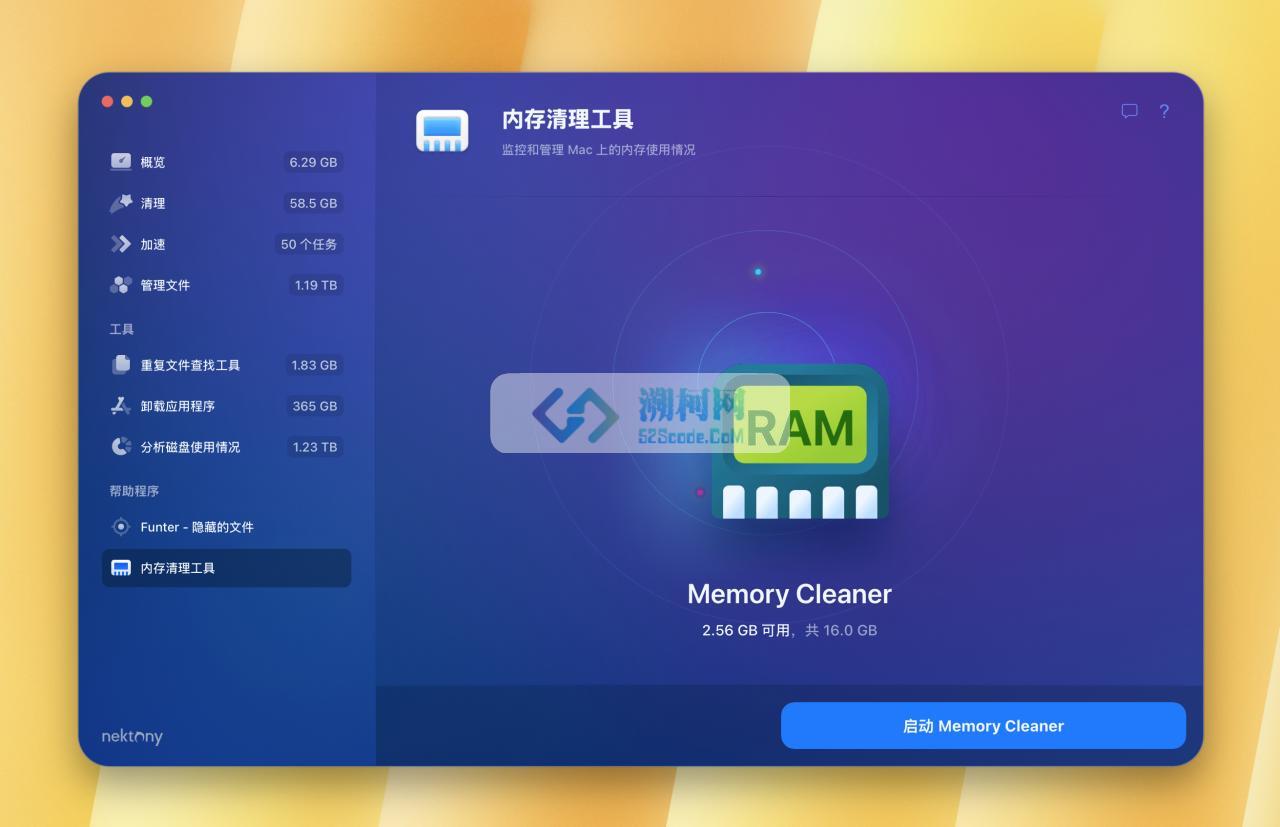Viewport: 1280px width, 827px height.
Task: Open the 清理 section
Action: [226, 203]
